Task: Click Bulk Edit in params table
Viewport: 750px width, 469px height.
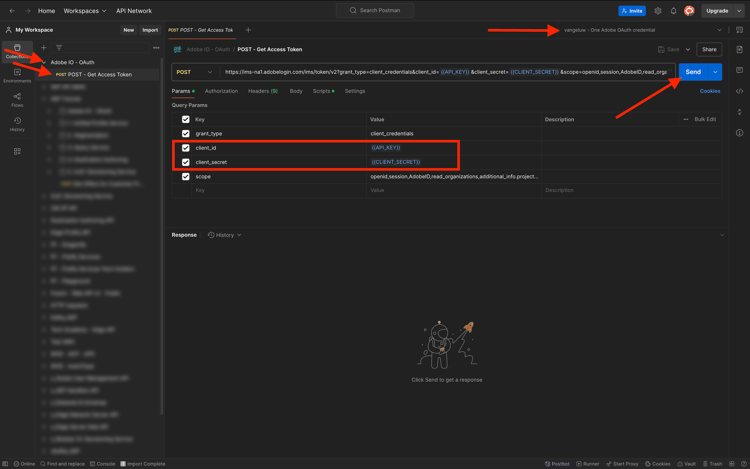Action: pos(705,119)
